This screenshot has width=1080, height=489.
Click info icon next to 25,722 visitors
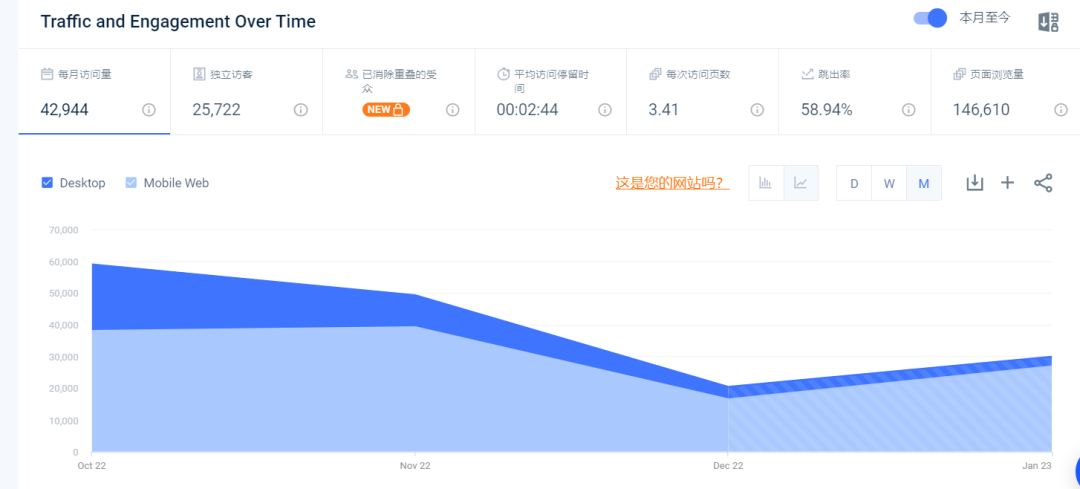301,110
